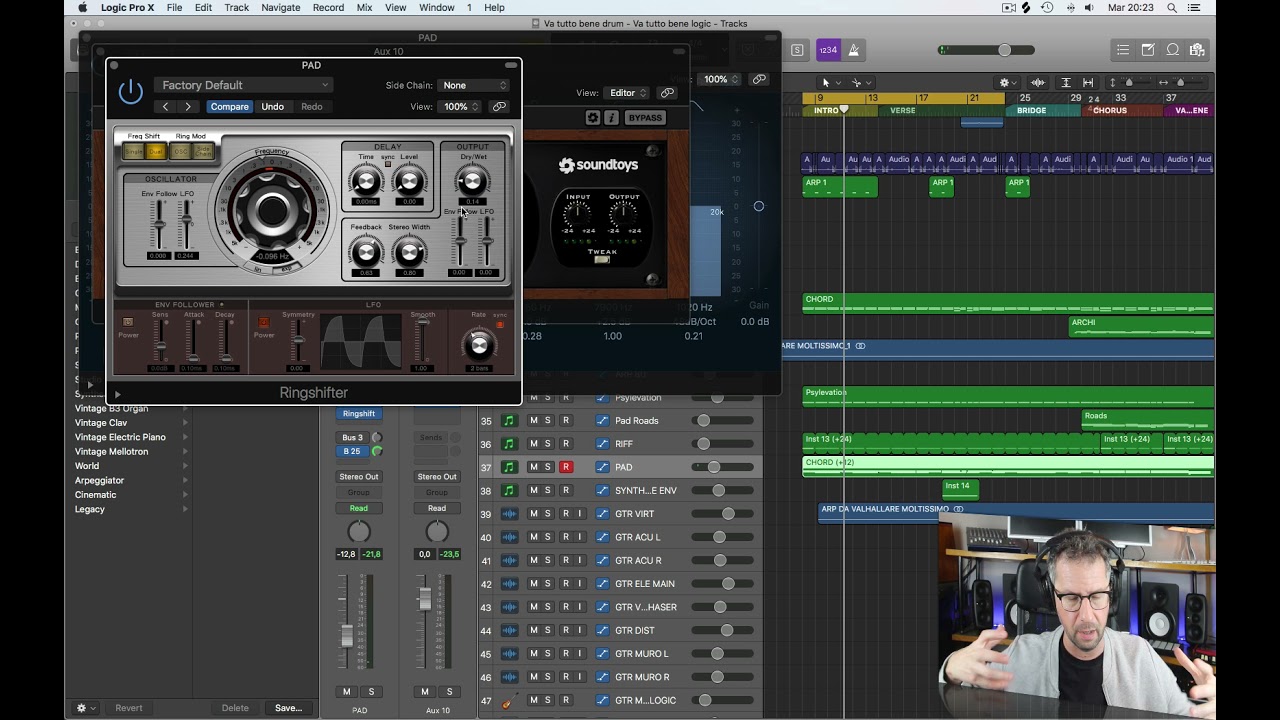Viewport: 1280px width, 720px height.
Task: Solo the Pad Roads track
Action: click(548, 421)
